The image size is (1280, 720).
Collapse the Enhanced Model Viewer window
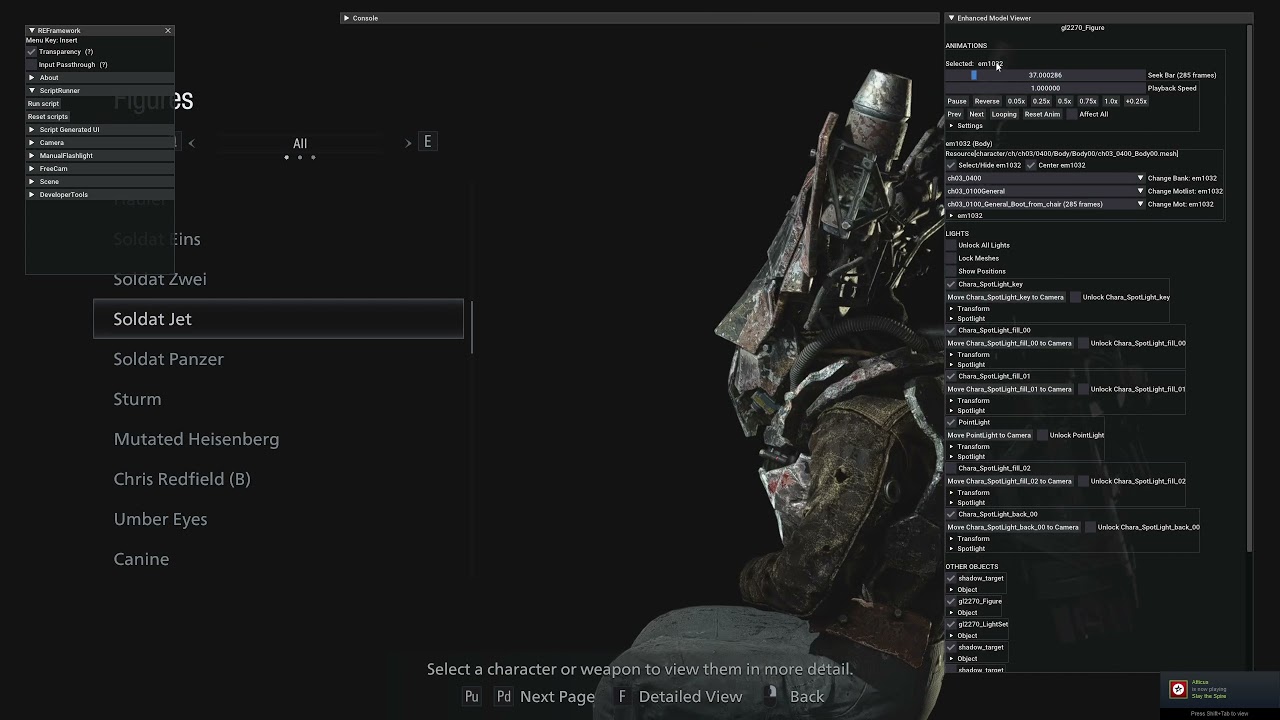pos(951,18)
